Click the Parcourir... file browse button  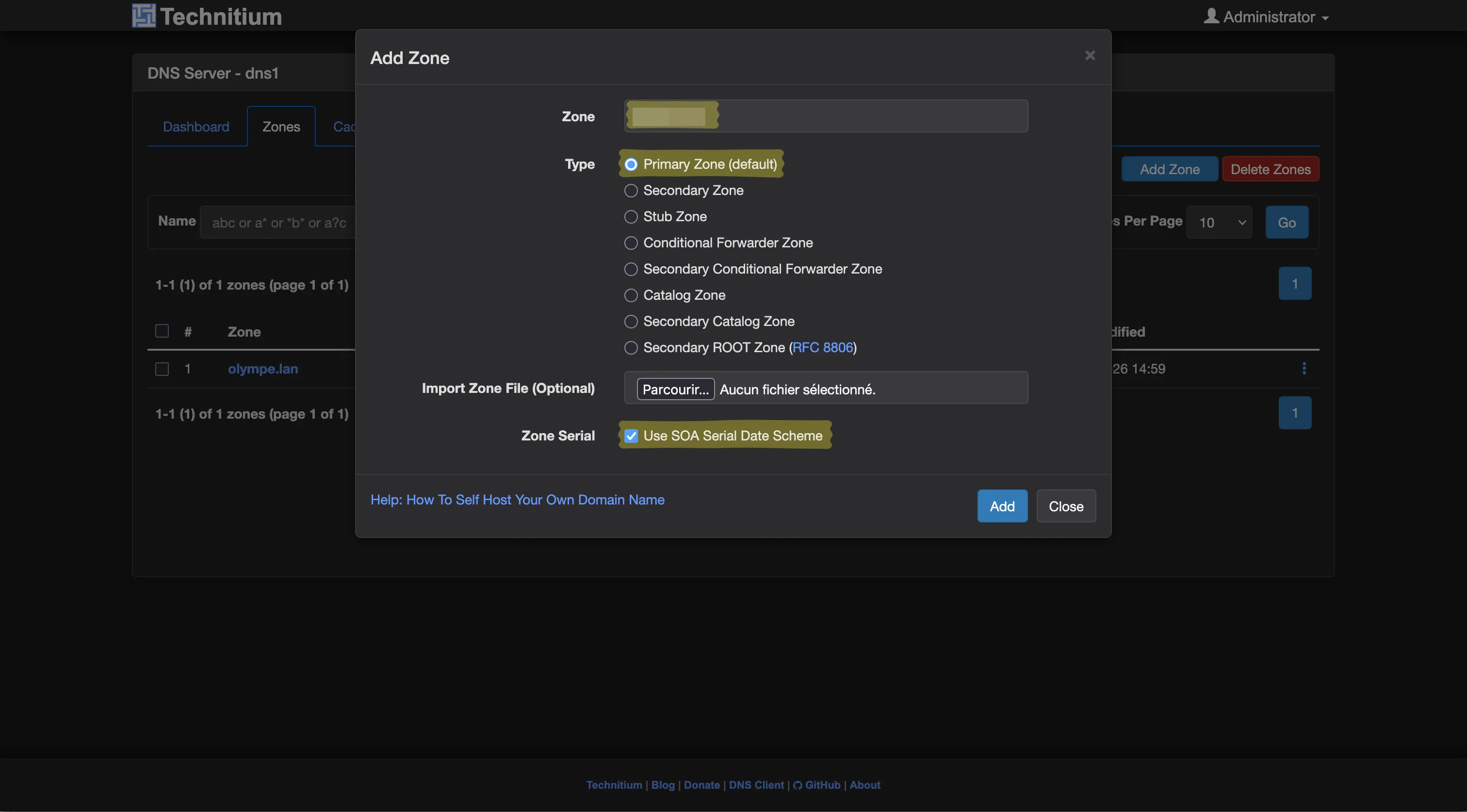click(675, 389)
